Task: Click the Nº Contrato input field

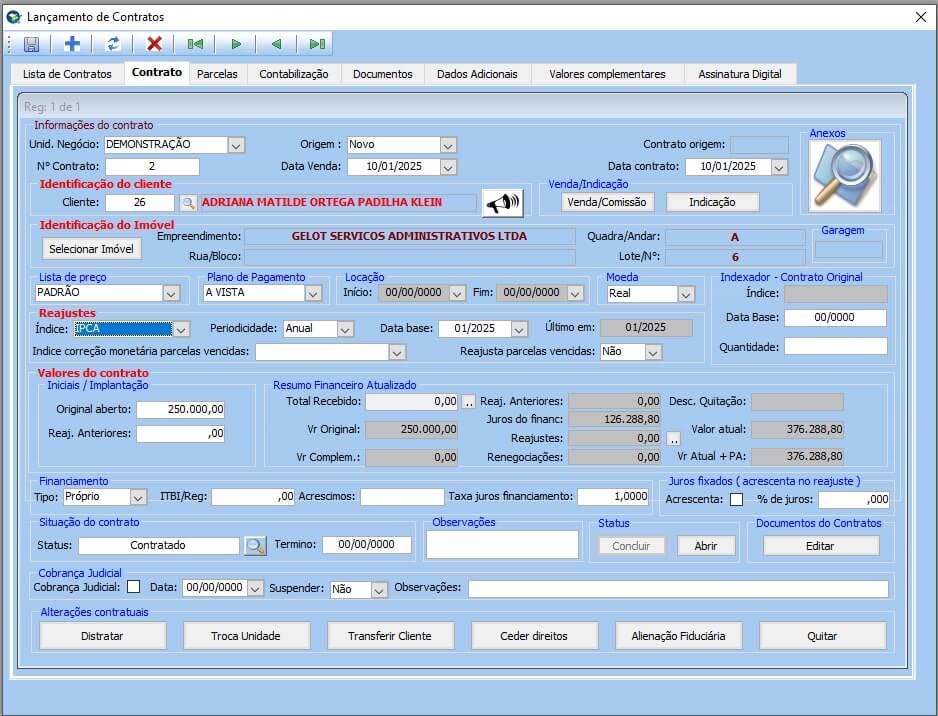Action: tap(152, 167)
